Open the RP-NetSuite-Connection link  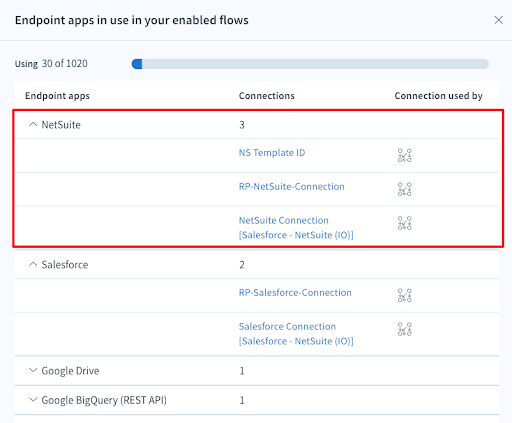(291, 186)
